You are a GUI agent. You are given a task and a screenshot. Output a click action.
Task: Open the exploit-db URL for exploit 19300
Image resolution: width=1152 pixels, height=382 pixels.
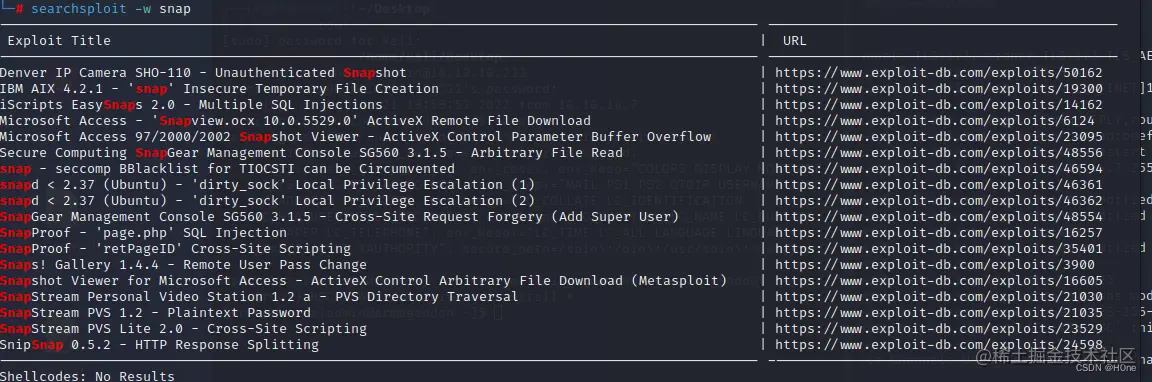[x=939, y=89]
